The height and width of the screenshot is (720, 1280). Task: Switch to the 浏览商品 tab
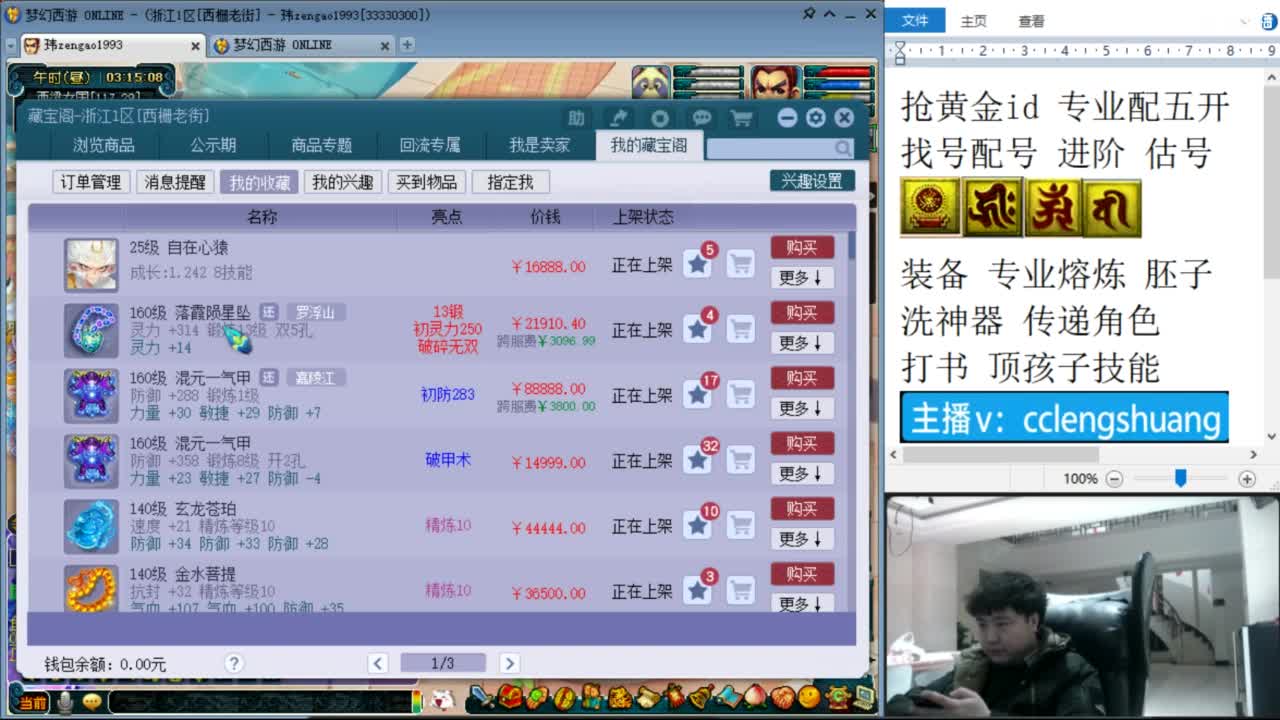click(x=103, y=145)
